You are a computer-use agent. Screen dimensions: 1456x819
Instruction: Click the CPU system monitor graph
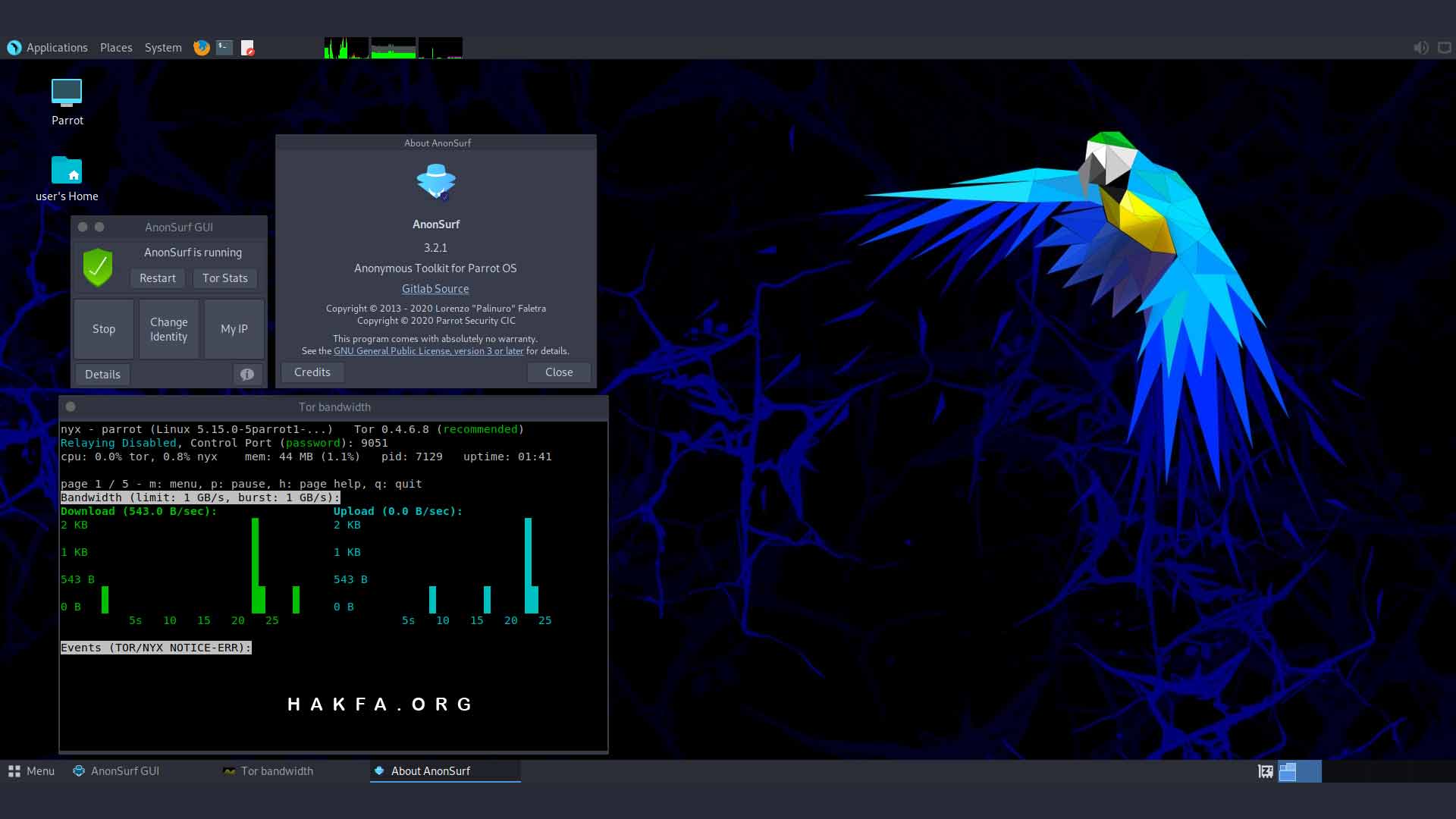[x=347, y=48]
